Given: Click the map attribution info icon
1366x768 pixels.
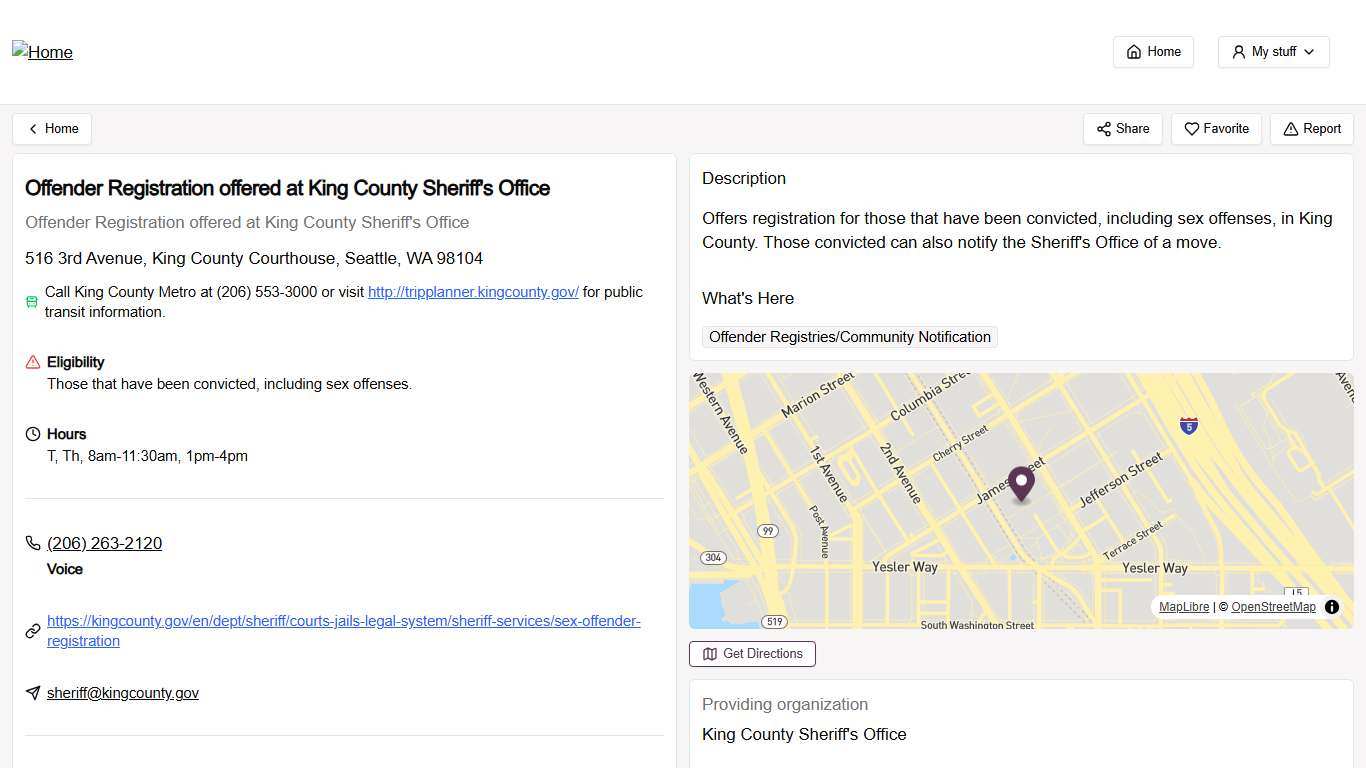Looking at the screenshot, I should 1331,607.
